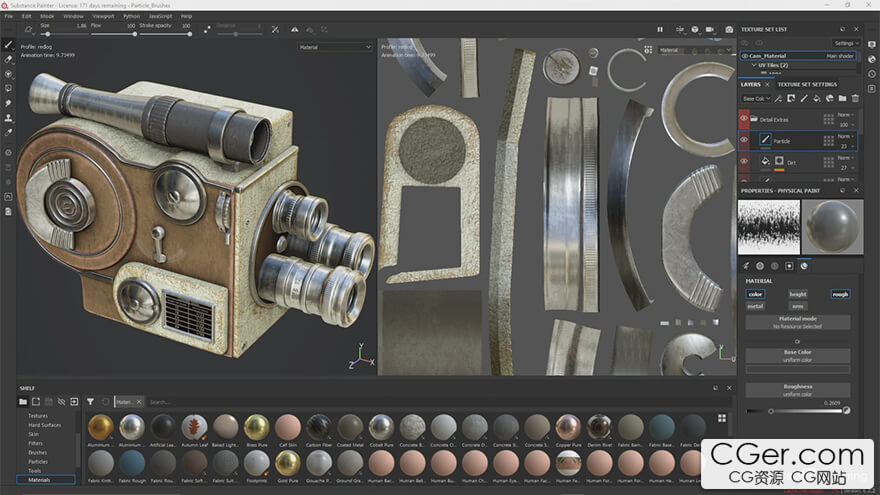Open the Base Col channel dropdown
The width and height of the screenshot is (880, 495).
click(x=757, y=99)
